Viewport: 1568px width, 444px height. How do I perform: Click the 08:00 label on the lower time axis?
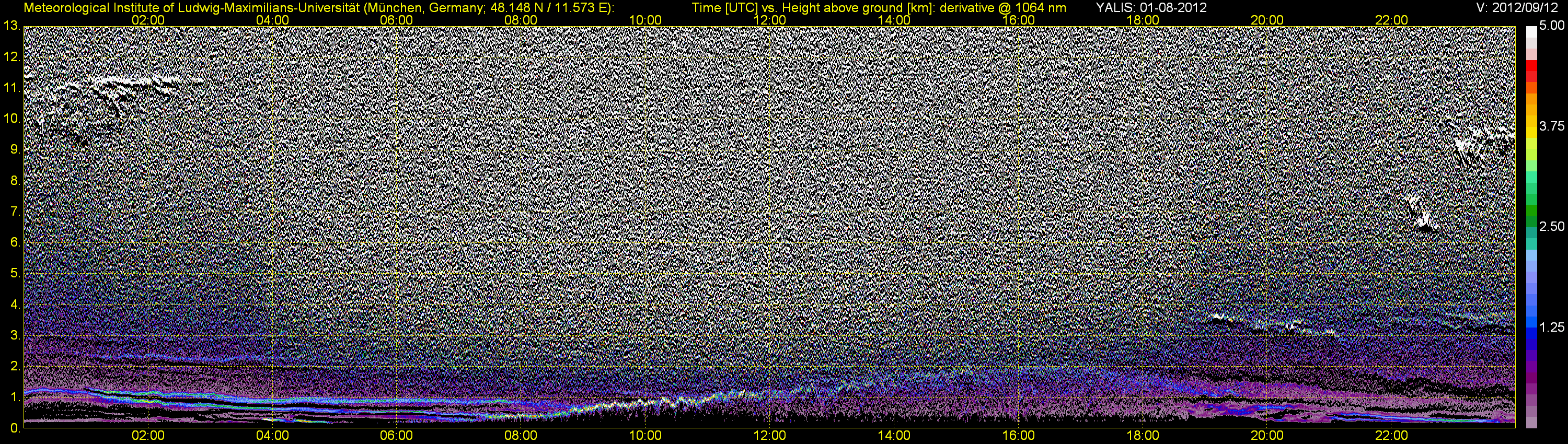click(x=521, y=436)
